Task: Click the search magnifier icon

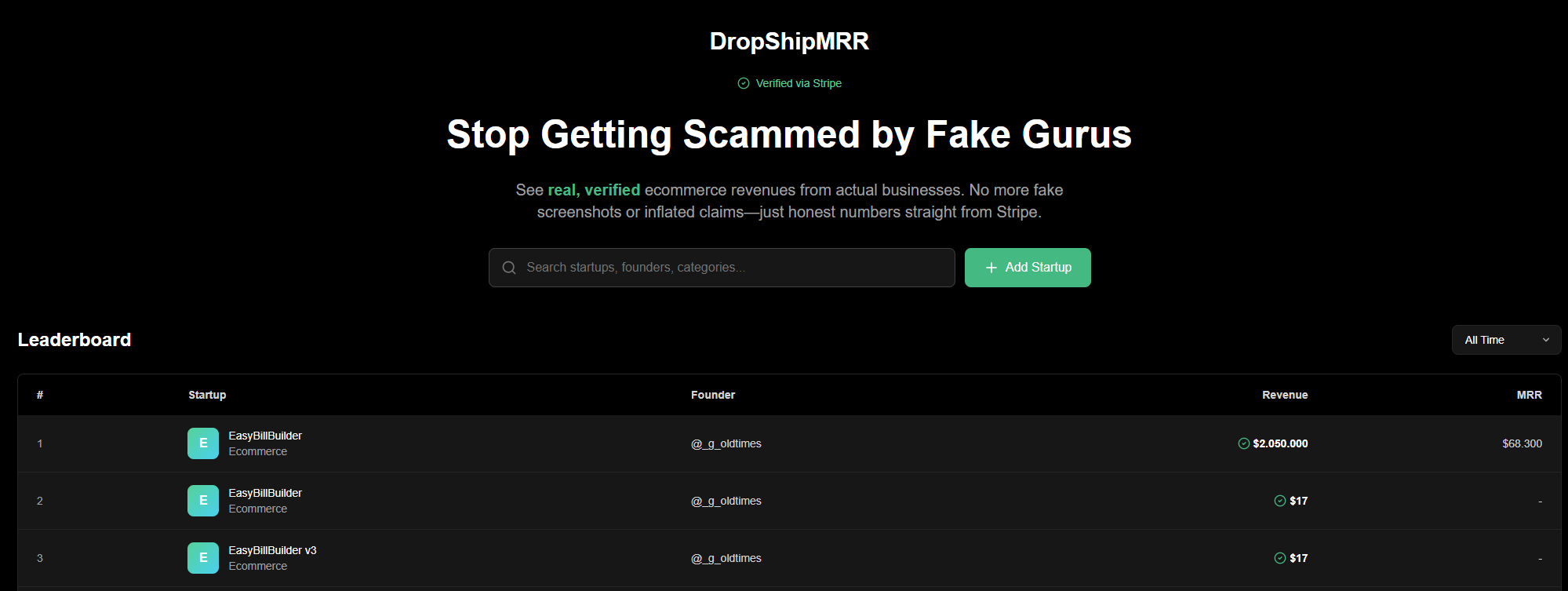Action: 509,268
